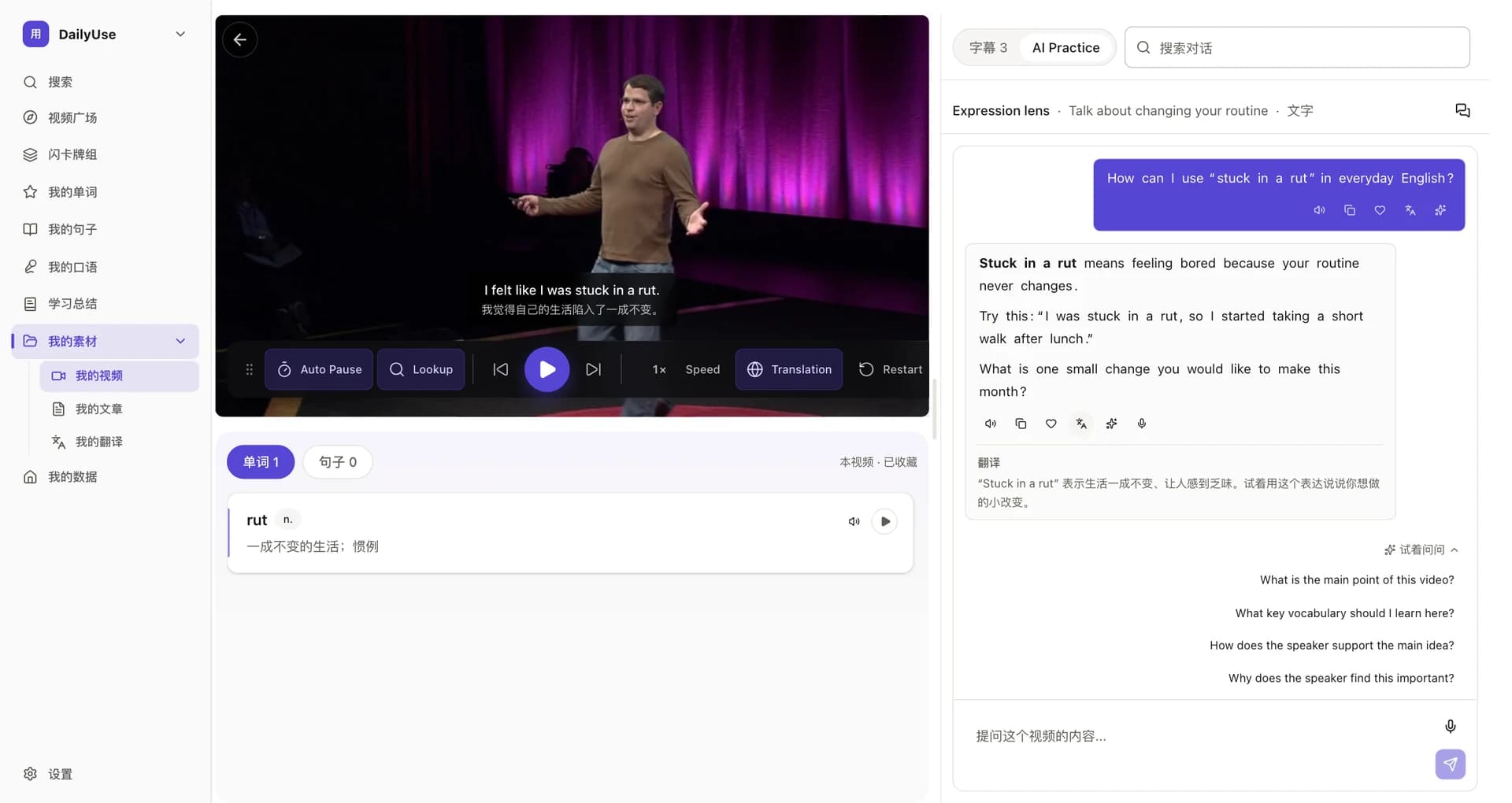Change playback Speed from 1×

pyautogui.click(x=686, y=369)
